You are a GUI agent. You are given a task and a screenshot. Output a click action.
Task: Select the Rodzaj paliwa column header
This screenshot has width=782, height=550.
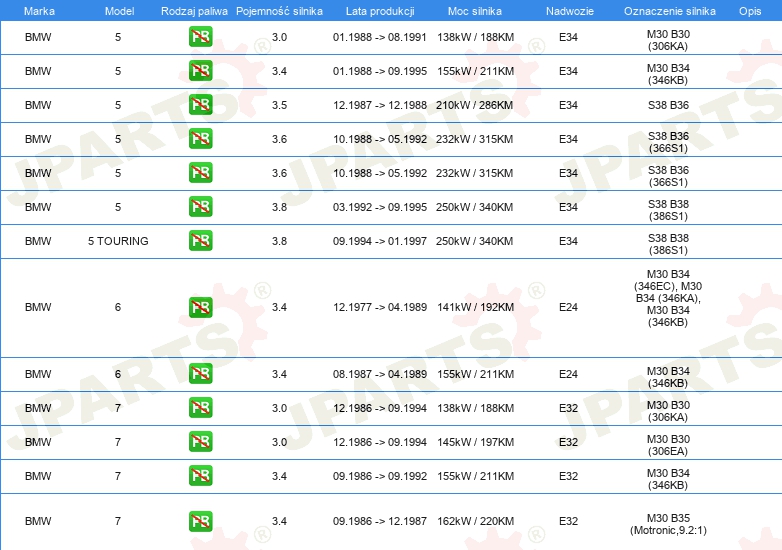(x=194, y=11)
